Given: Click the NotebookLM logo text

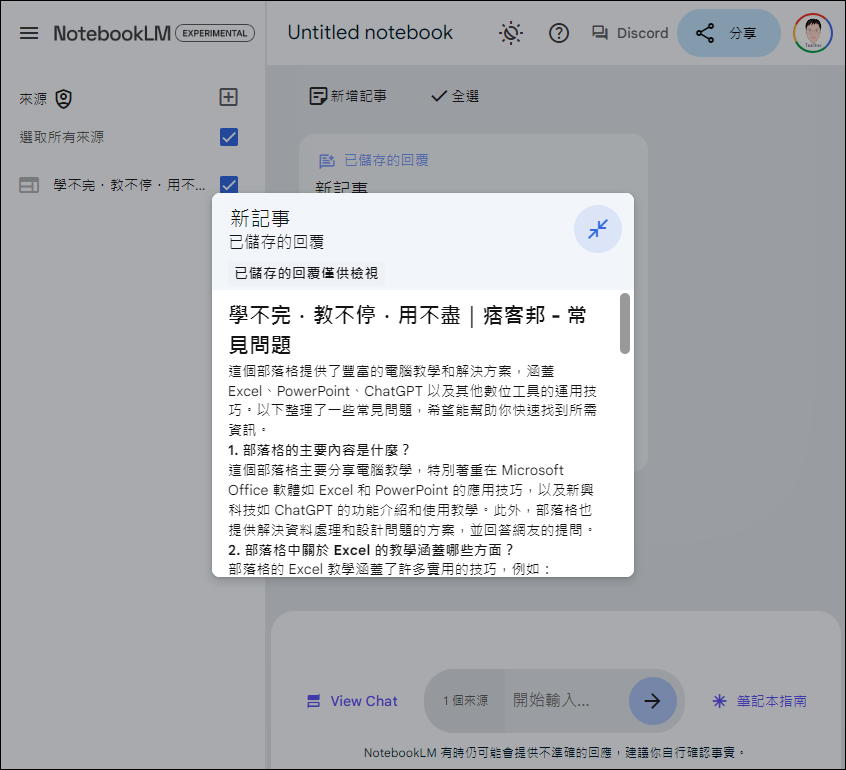Looking at the screenshot, I should [112, 33].
